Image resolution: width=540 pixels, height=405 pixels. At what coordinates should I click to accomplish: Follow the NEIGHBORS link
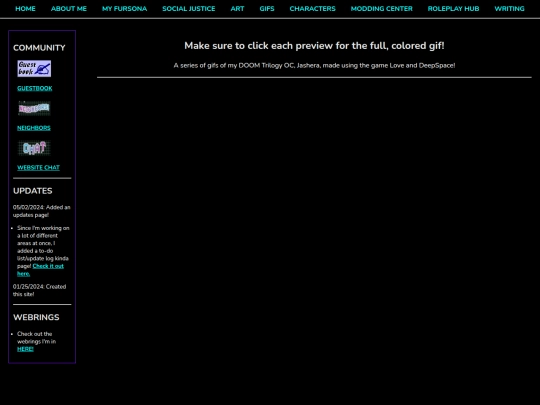tap(34, 128)
